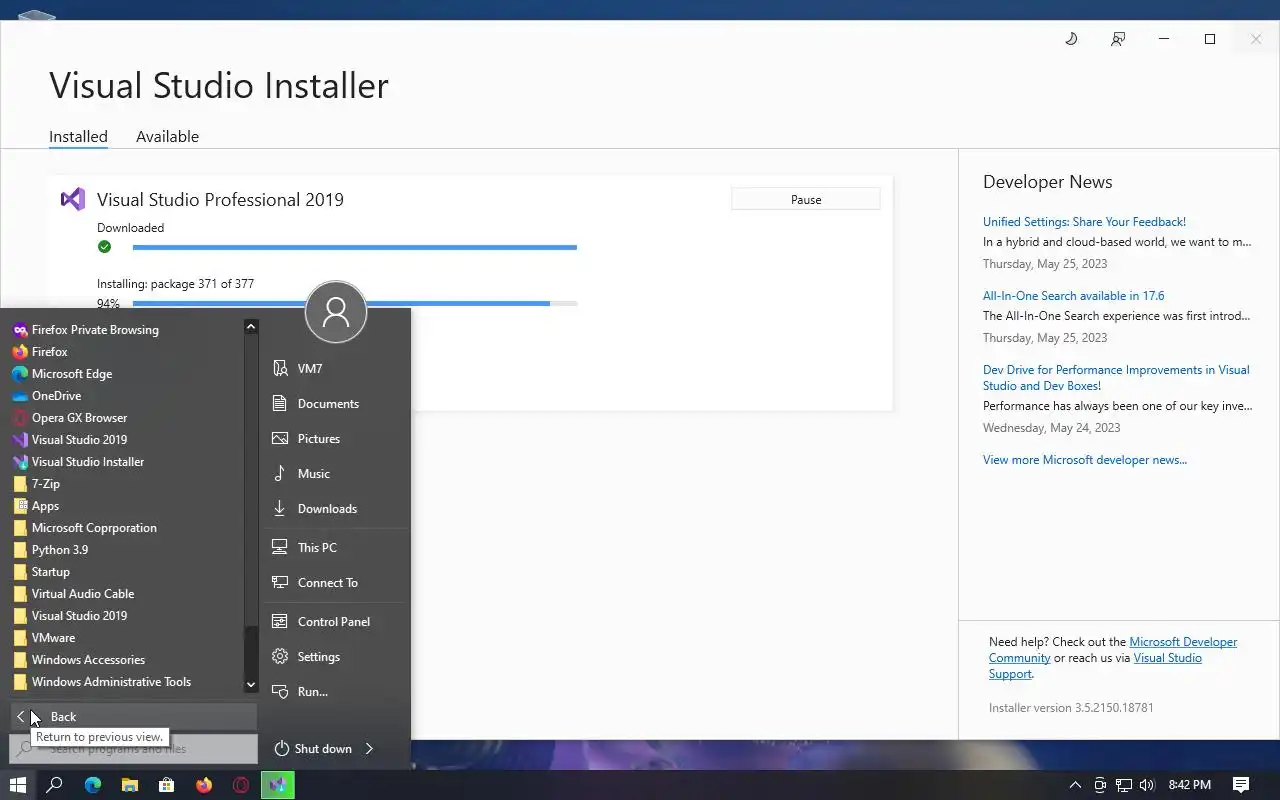Launch Opera GX Browser from program list
This screenshot has width=1280, height=800.
pyautogui.click(x=126, y=418)
